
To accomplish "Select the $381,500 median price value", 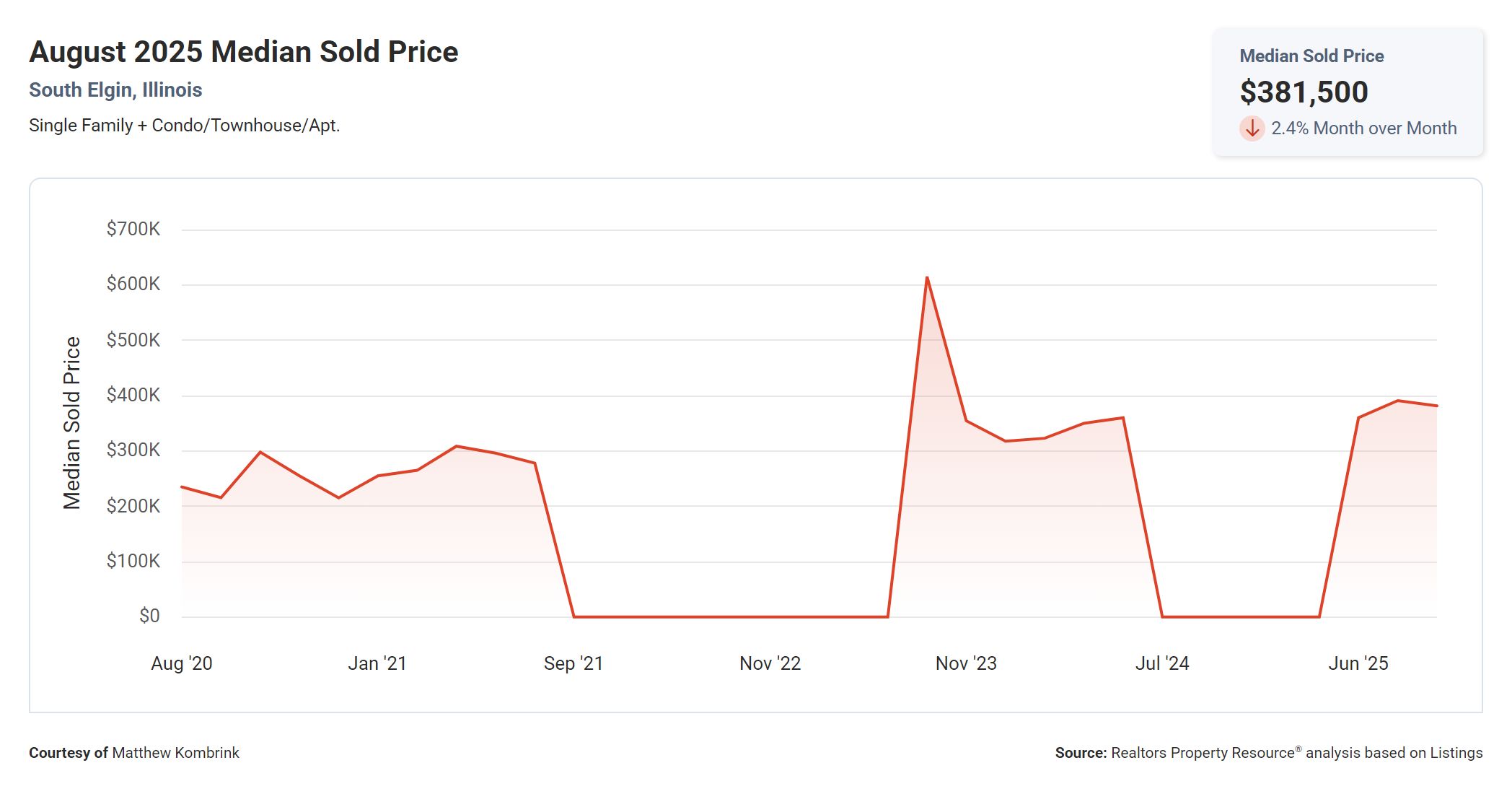I will 1304,92.
